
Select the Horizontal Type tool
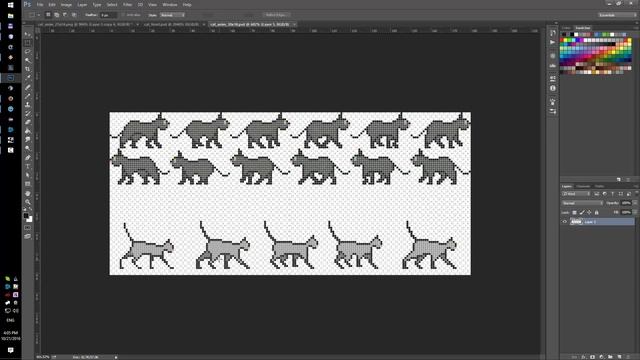click(x=27, y=167)
